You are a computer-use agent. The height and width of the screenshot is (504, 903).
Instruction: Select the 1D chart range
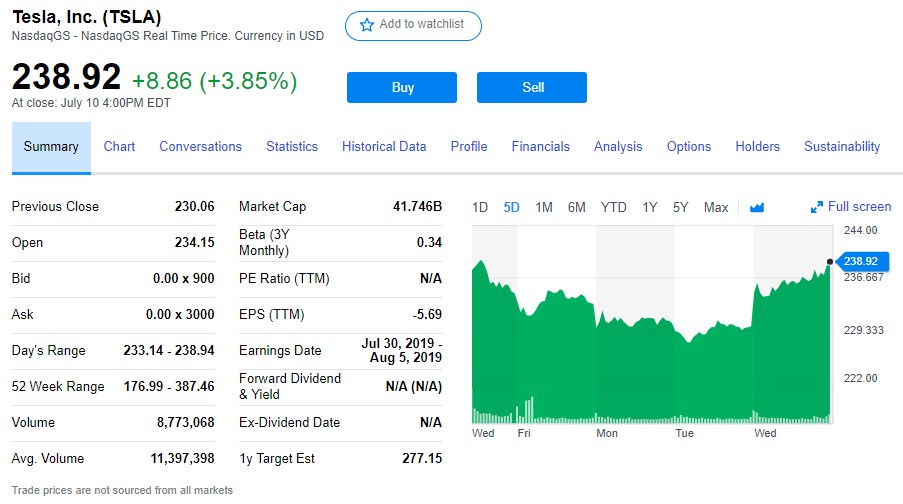(480, 207)
